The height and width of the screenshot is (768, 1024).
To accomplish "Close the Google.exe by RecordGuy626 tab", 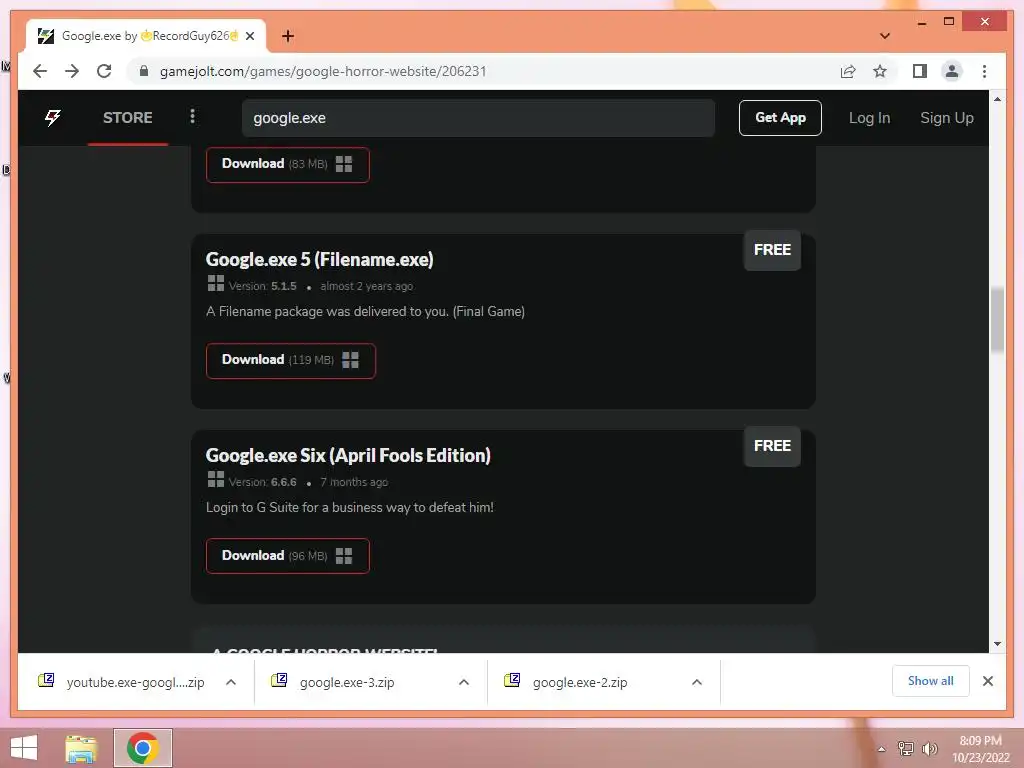I will (x=249, y=36).
